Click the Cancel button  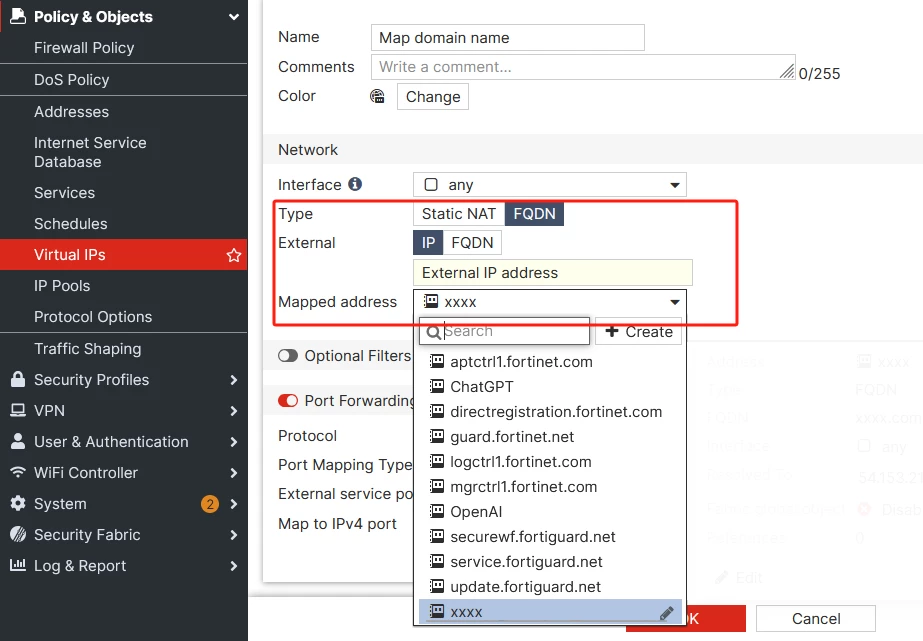pos(816,619)
